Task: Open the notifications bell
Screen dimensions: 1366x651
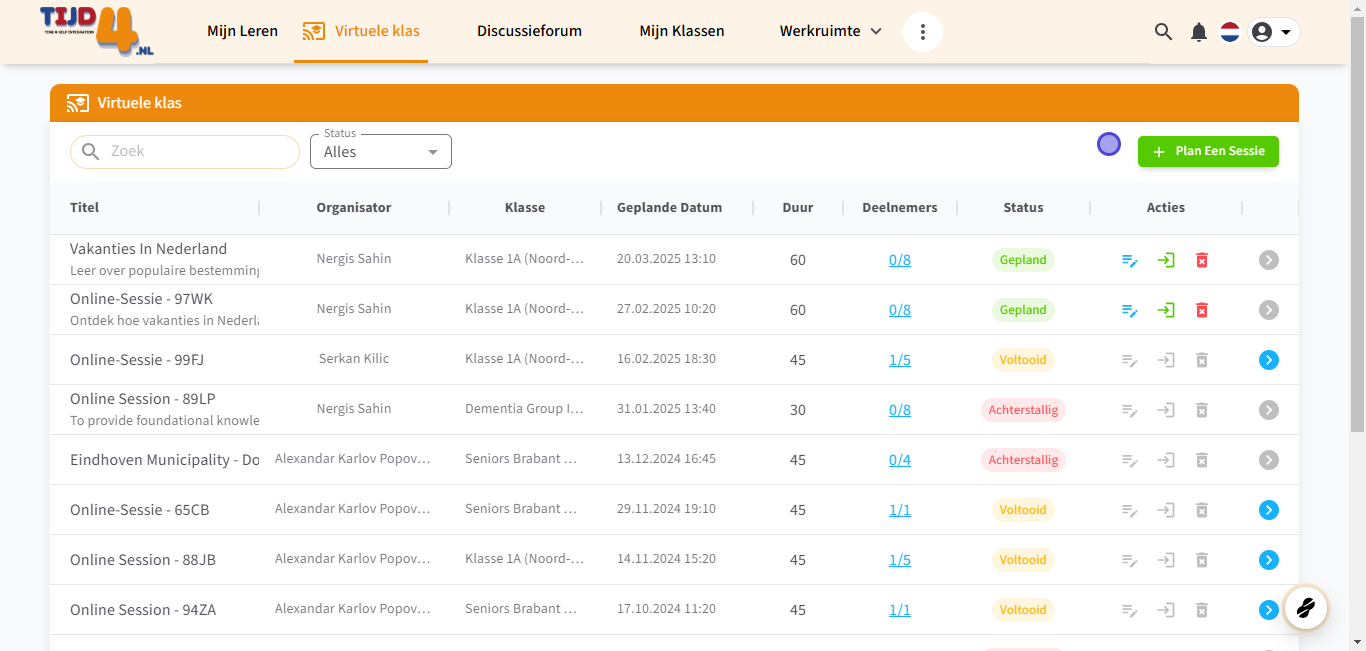Action: (x=1199, y=32)
